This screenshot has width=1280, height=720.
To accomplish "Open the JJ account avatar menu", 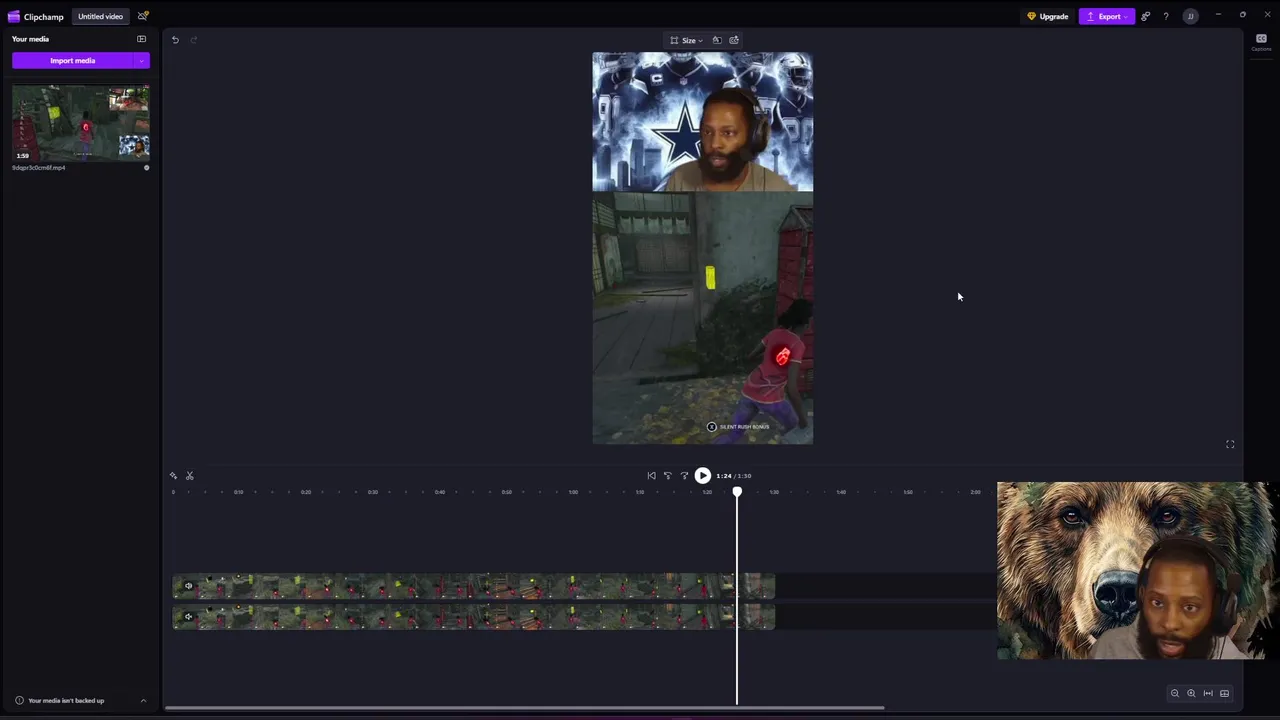I will point(1190,16).
